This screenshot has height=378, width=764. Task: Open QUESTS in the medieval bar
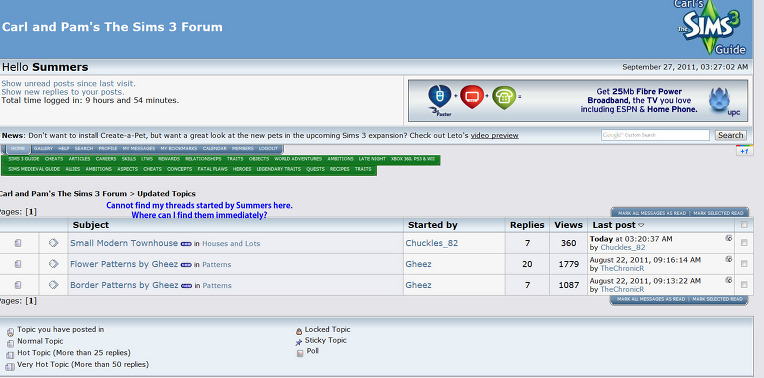[x=315, y=169]
